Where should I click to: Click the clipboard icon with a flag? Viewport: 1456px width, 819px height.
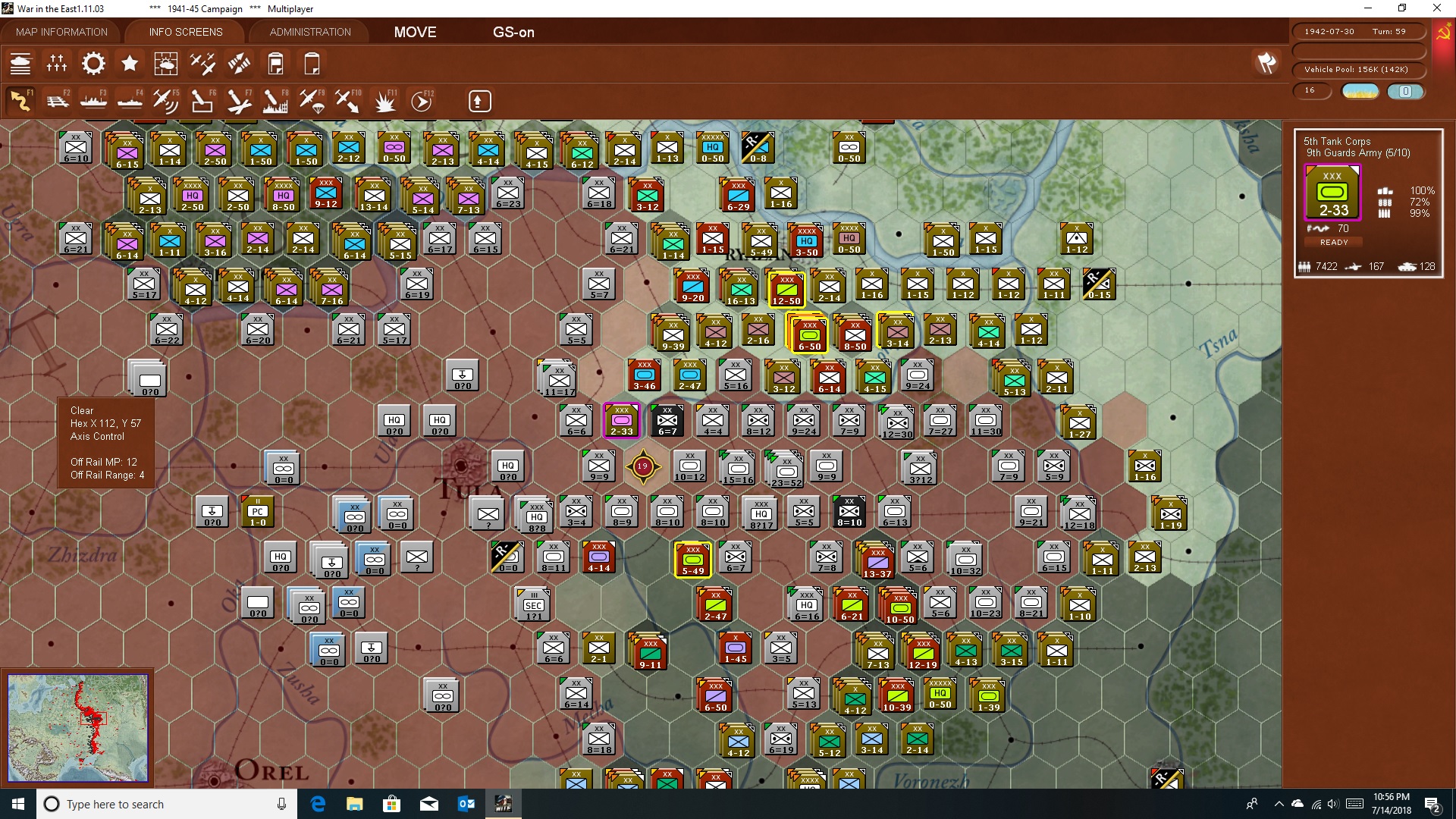(275, 64)
